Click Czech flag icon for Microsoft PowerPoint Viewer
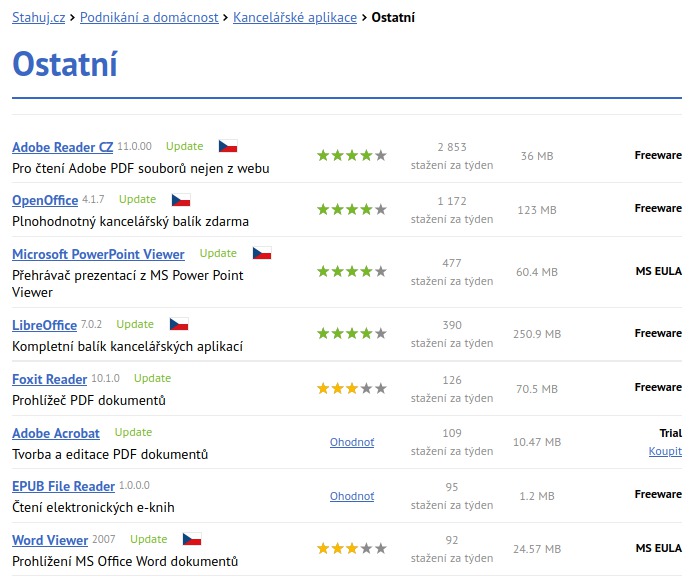 click(262, 253)
